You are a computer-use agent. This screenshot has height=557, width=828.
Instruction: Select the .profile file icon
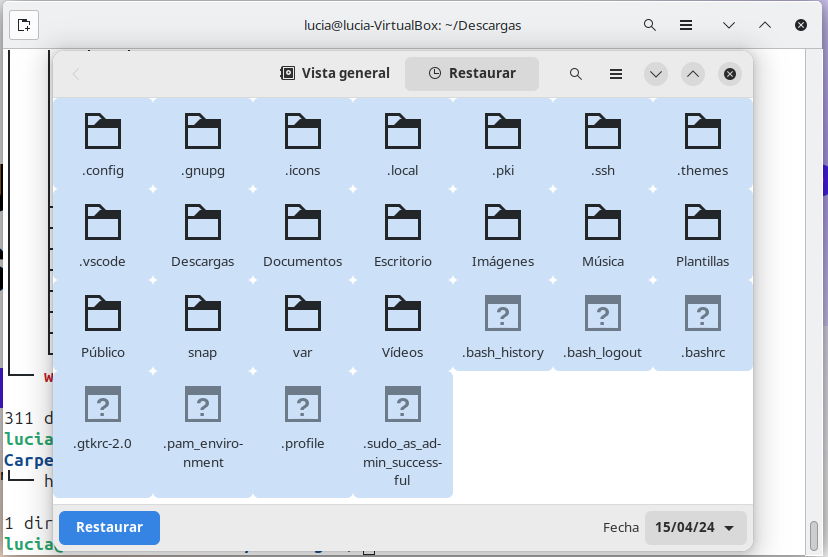[303, 404]
